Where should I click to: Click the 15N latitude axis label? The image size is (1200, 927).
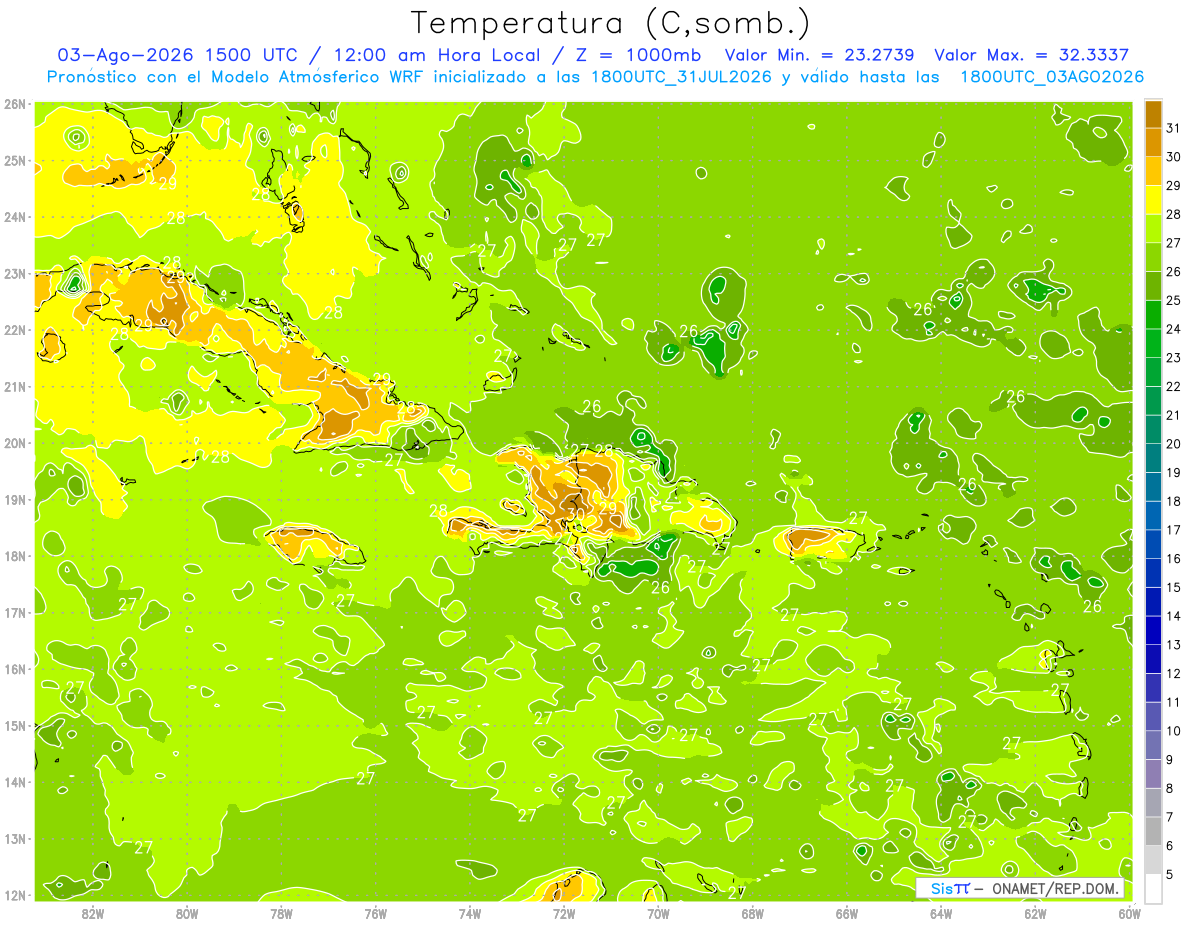click(x=14, y=726)
